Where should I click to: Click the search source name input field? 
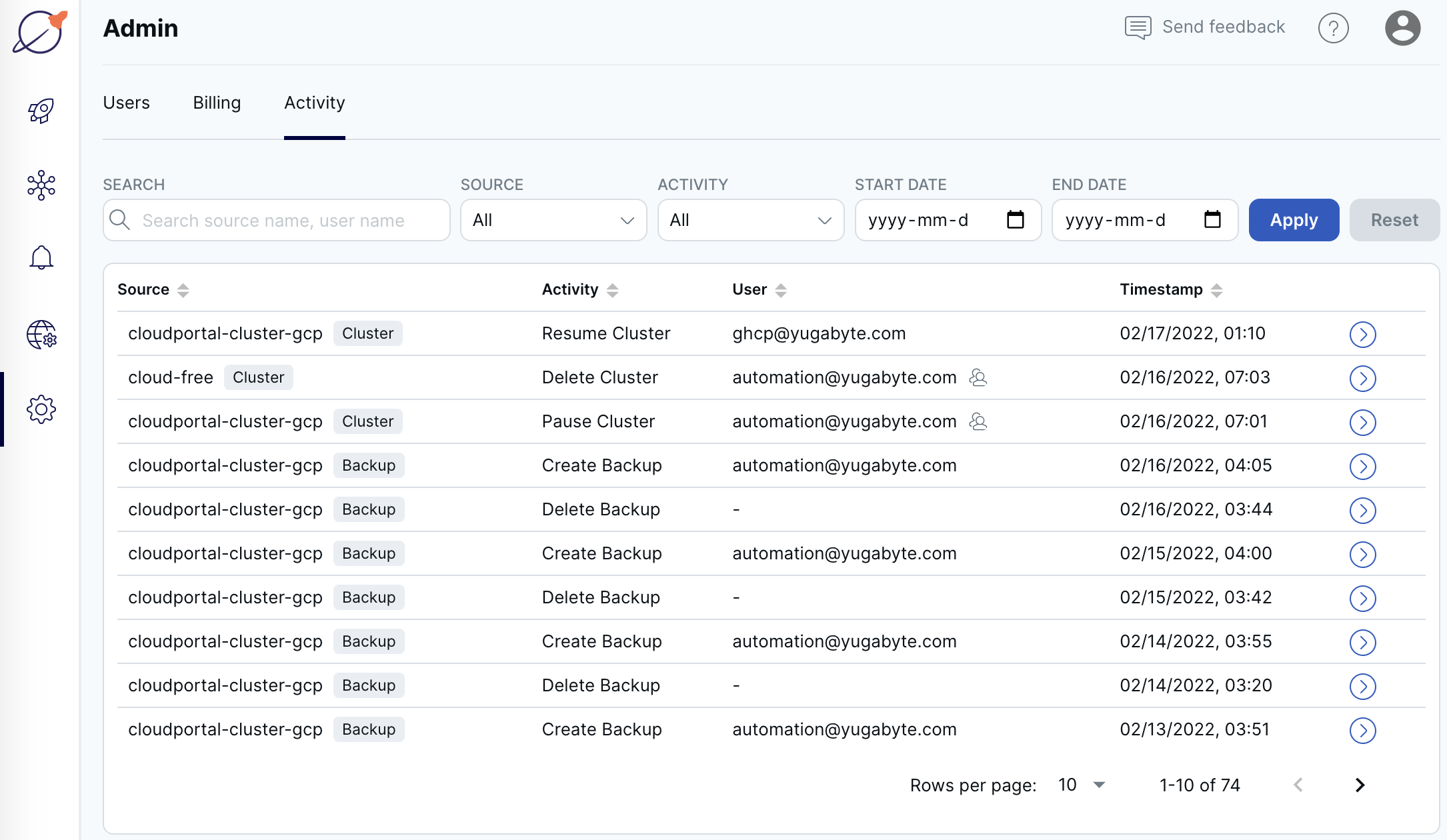point(276,220)
